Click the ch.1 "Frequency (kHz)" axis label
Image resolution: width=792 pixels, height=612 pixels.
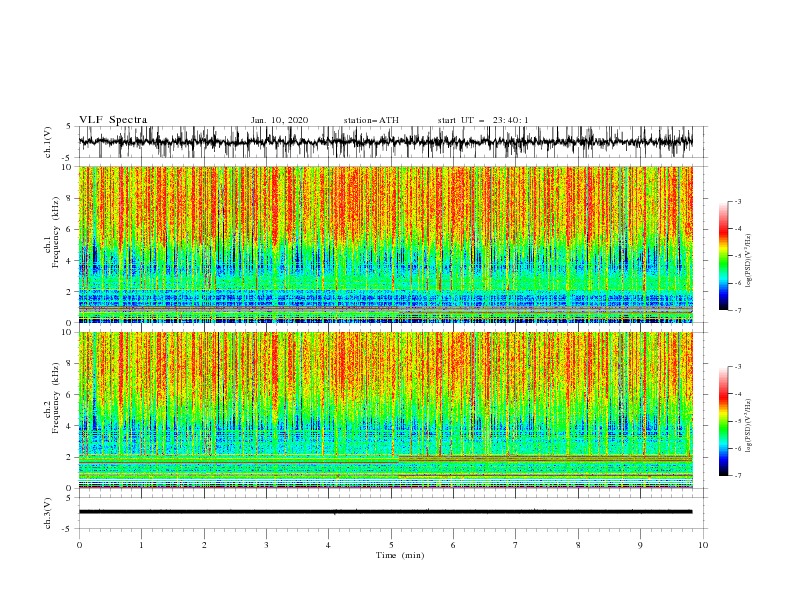point(56,232)
